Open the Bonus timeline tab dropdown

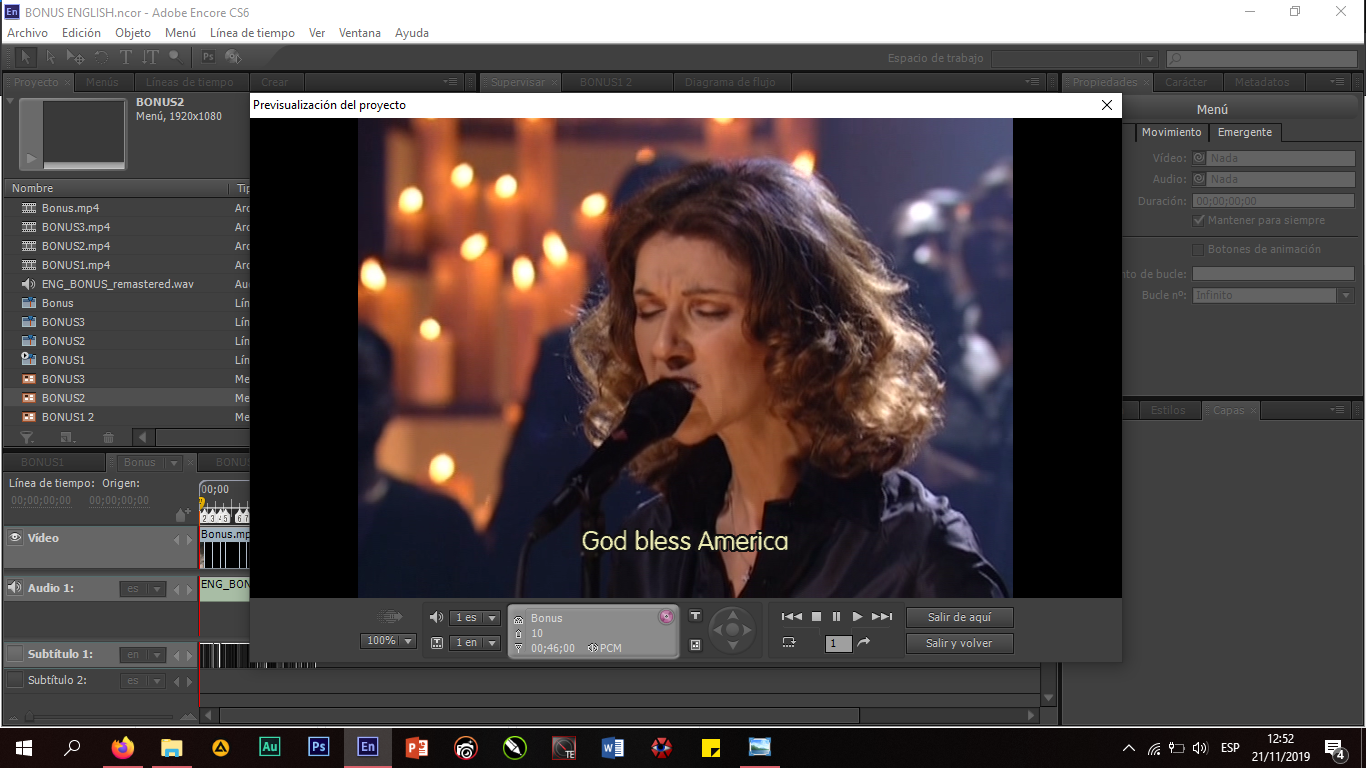click(173, 463)
